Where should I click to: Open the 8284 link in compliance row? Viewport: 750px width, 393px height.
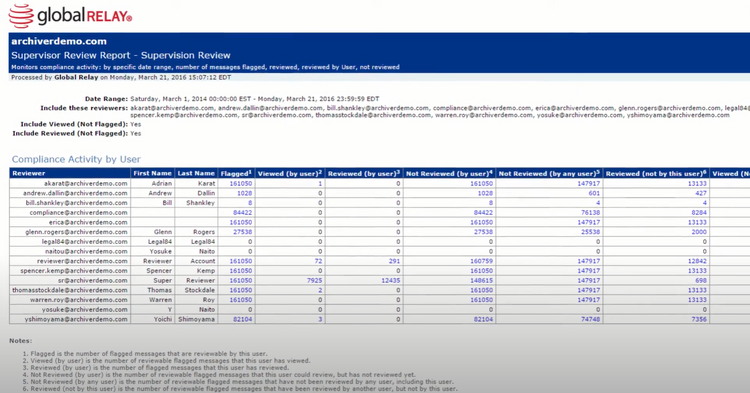(699, 212)
